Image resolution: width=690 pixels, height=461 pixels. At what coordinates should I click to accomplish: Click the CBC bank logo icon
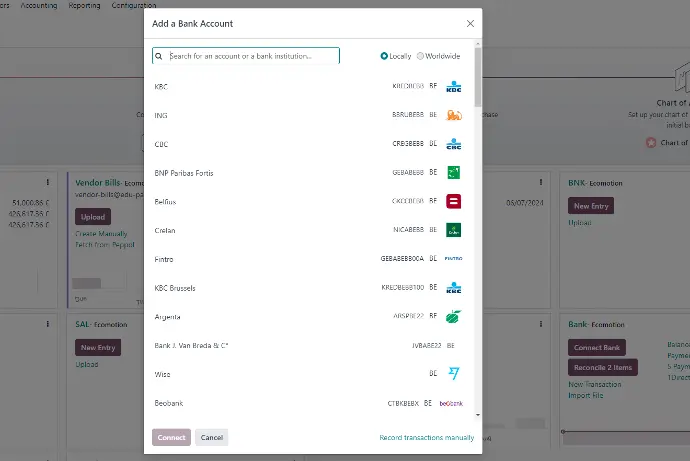[x=454, y=144]
